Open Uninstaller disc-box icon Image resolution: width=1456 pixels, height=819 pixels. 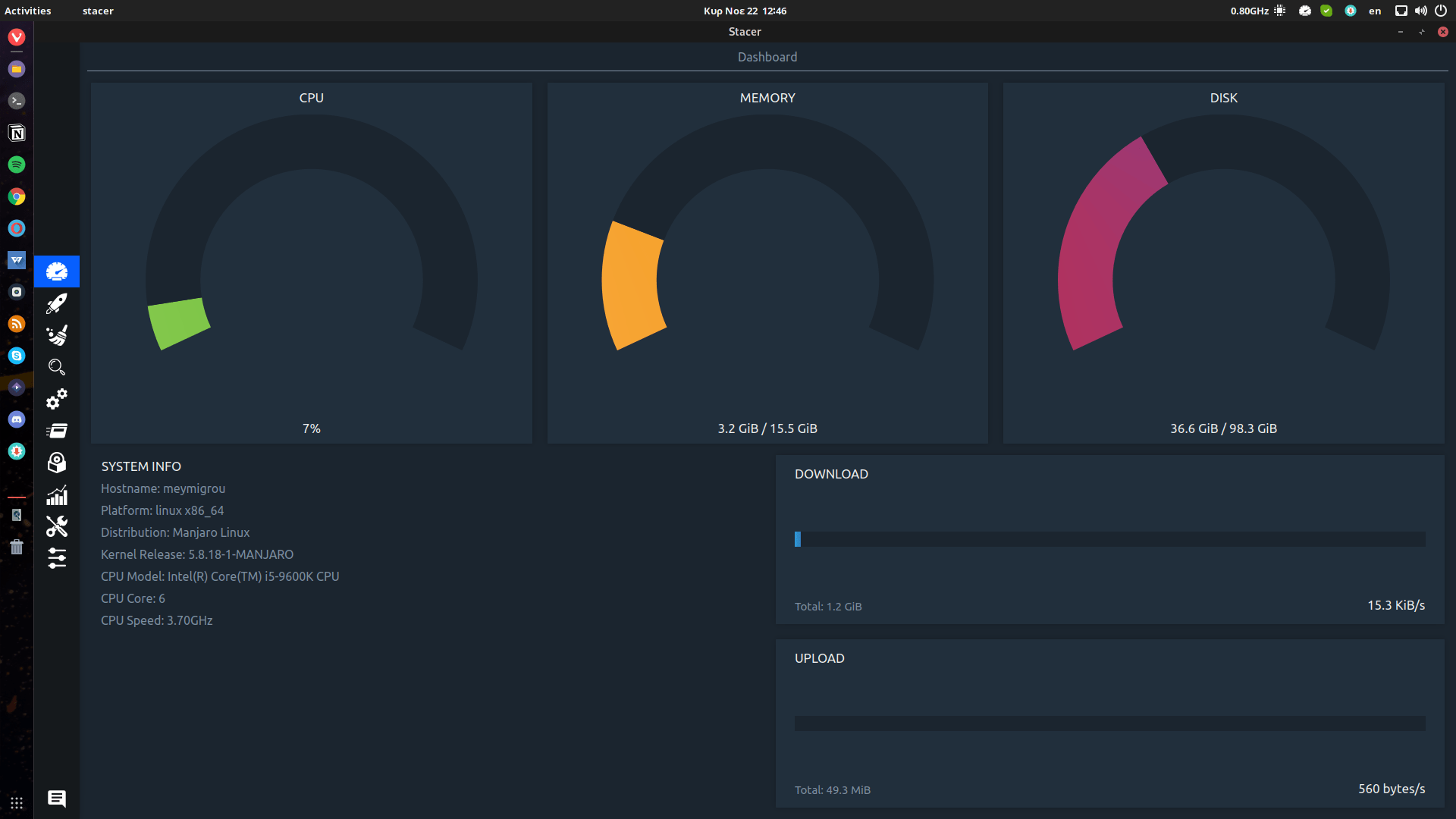pyautogui.click(x=57, y=463)
